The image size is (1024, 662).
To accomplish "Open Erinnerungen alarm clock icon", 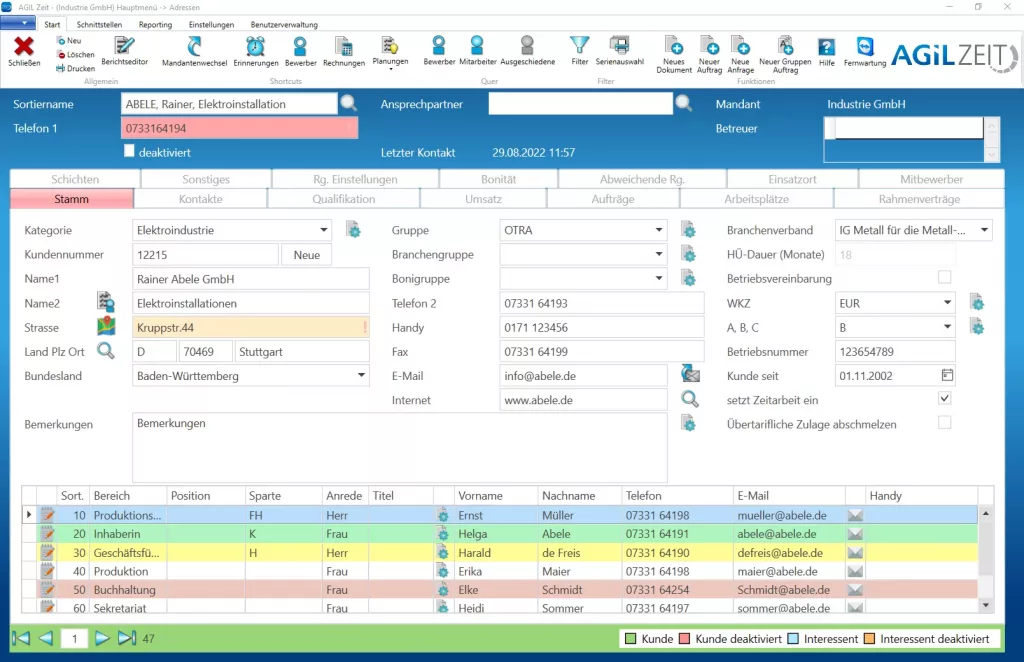I will point(256,46).
